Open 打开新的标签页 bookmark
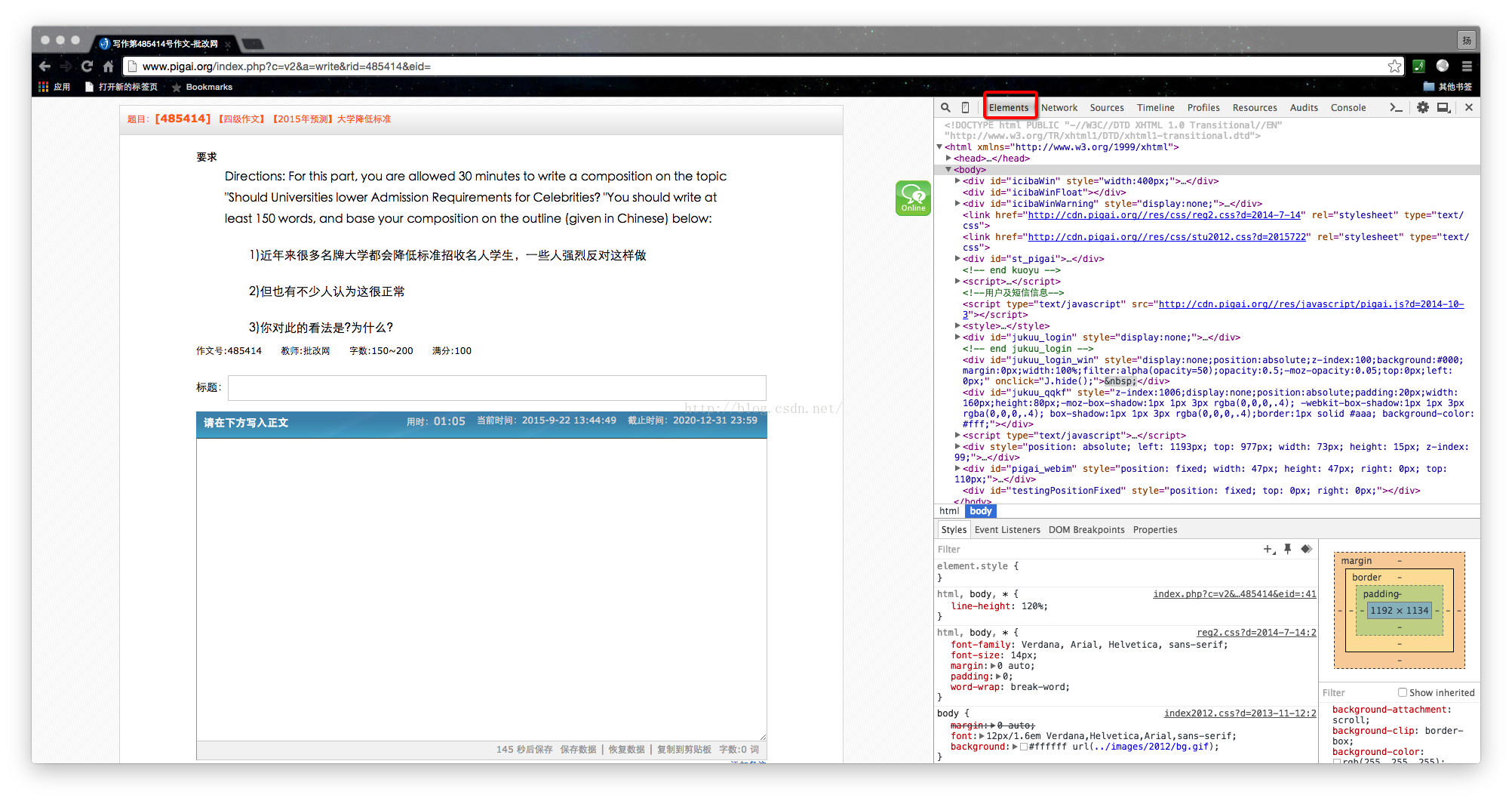 (121, 87)
